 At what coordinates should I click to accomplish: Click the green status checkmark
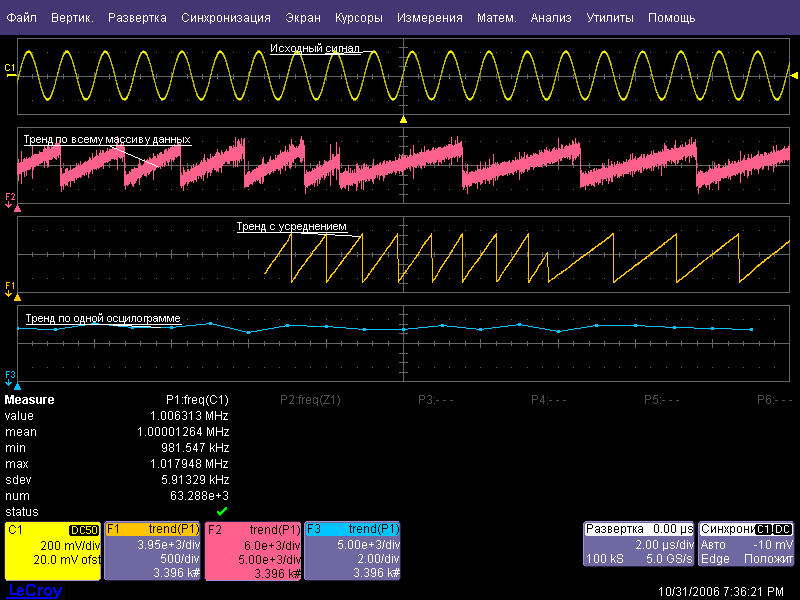pyautogui.click(x=222, y=512)
